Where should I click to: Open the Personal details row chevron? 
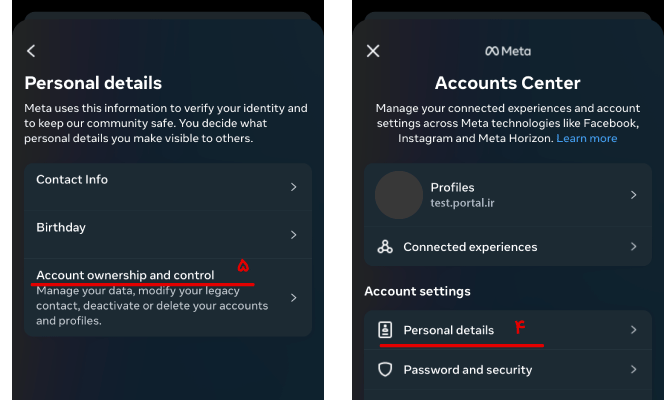pyautogui.click(x=633, y=330)
